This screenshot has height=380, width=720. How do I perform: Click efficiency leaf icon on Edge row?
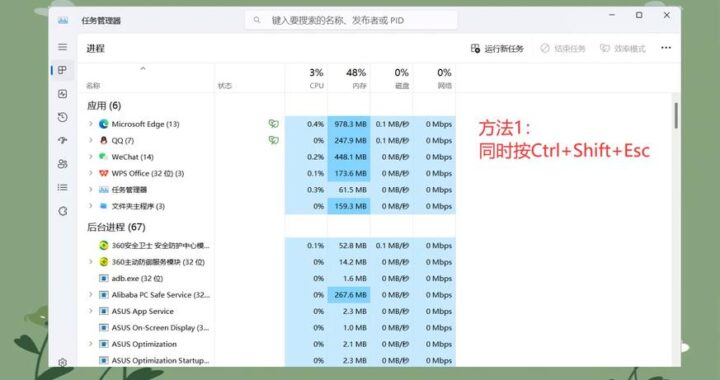pyautogui.click(x=273, y=123)
